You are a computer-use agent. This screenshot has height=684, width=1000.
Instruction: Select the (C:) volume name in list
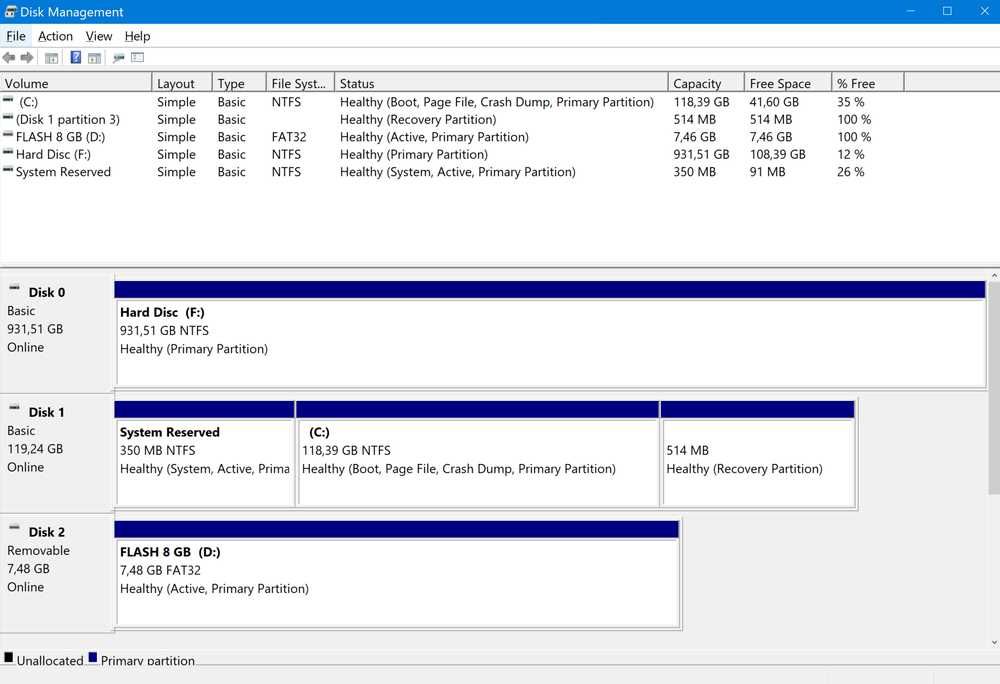pyautogui.click(x=28, y=102)
